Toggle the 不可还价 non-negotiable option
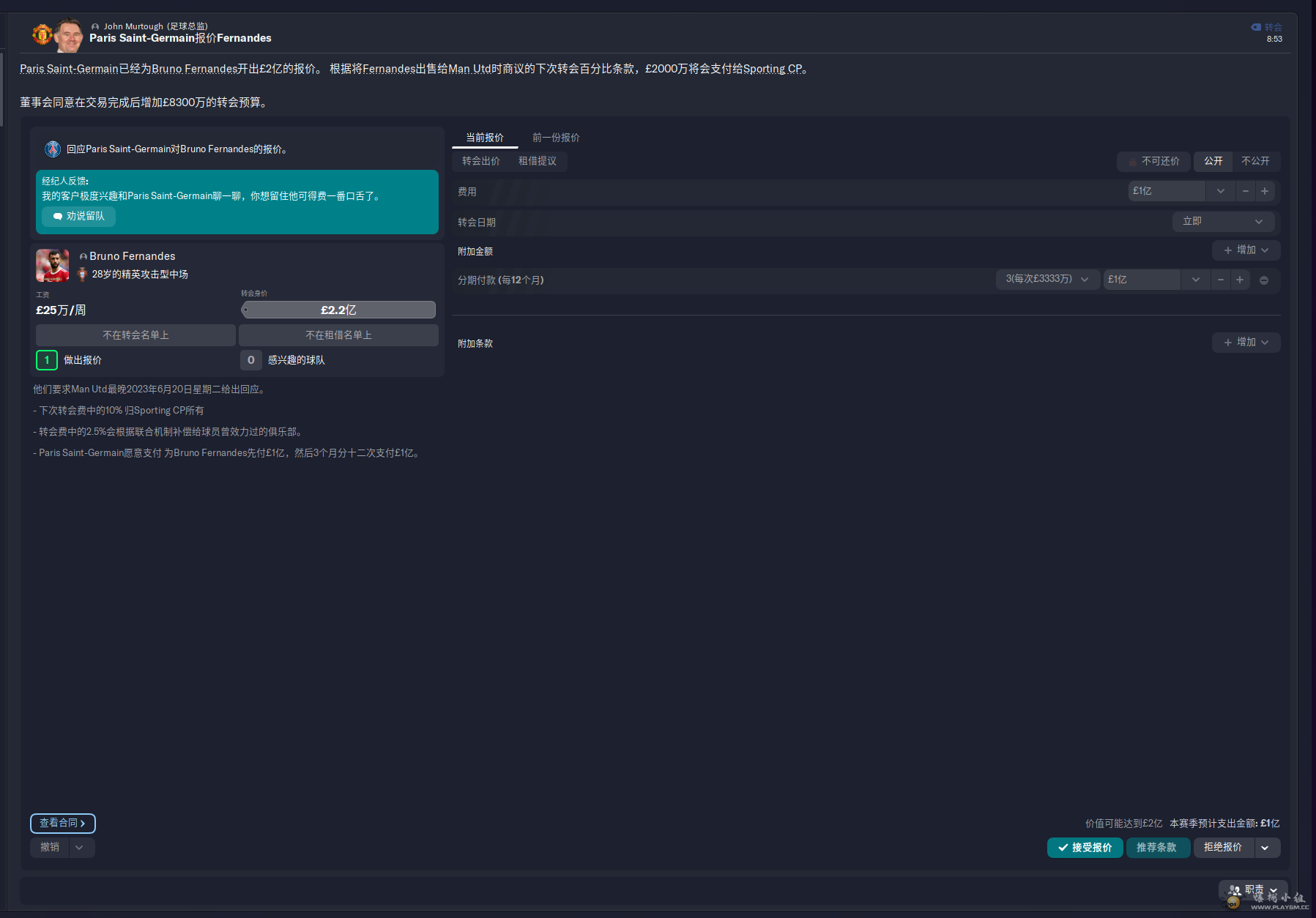The width and height of the screenshot is (1316, 918). point(1154,161)
